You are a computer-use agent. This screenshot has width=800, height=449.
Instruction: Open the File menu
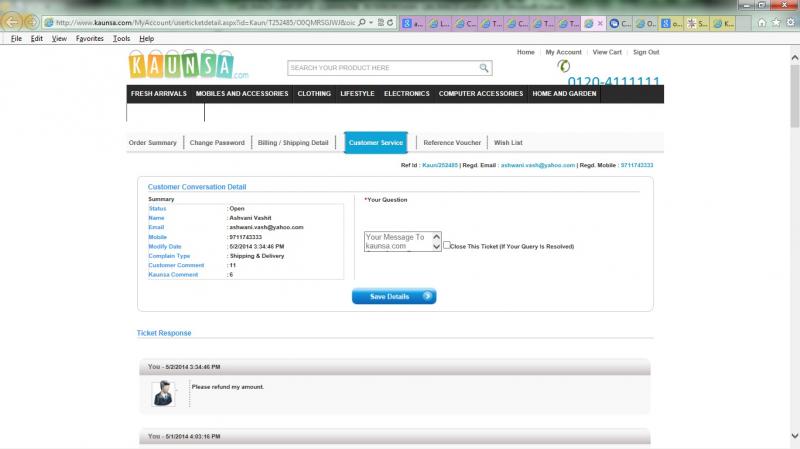pyautogui.click(x=16, y=38)
